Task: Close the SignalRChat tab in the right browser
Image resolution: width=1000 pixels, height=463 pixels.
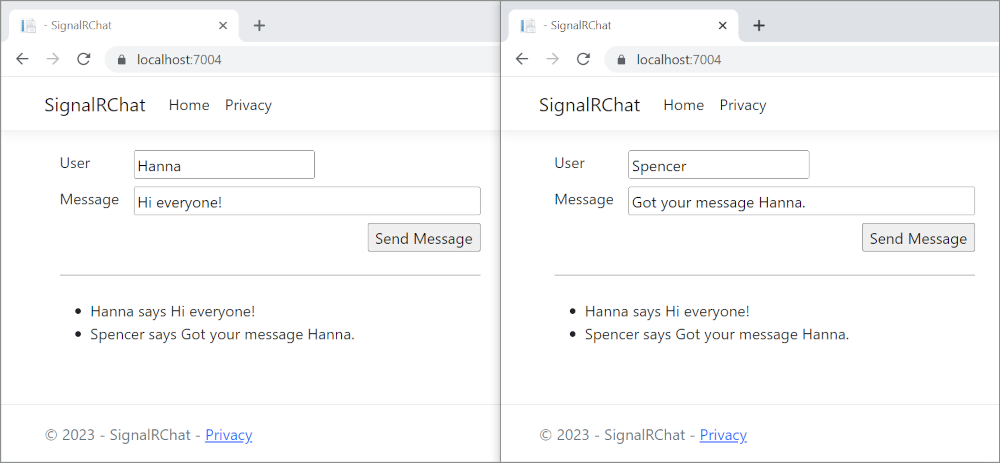Action: [x=723, y=26]
